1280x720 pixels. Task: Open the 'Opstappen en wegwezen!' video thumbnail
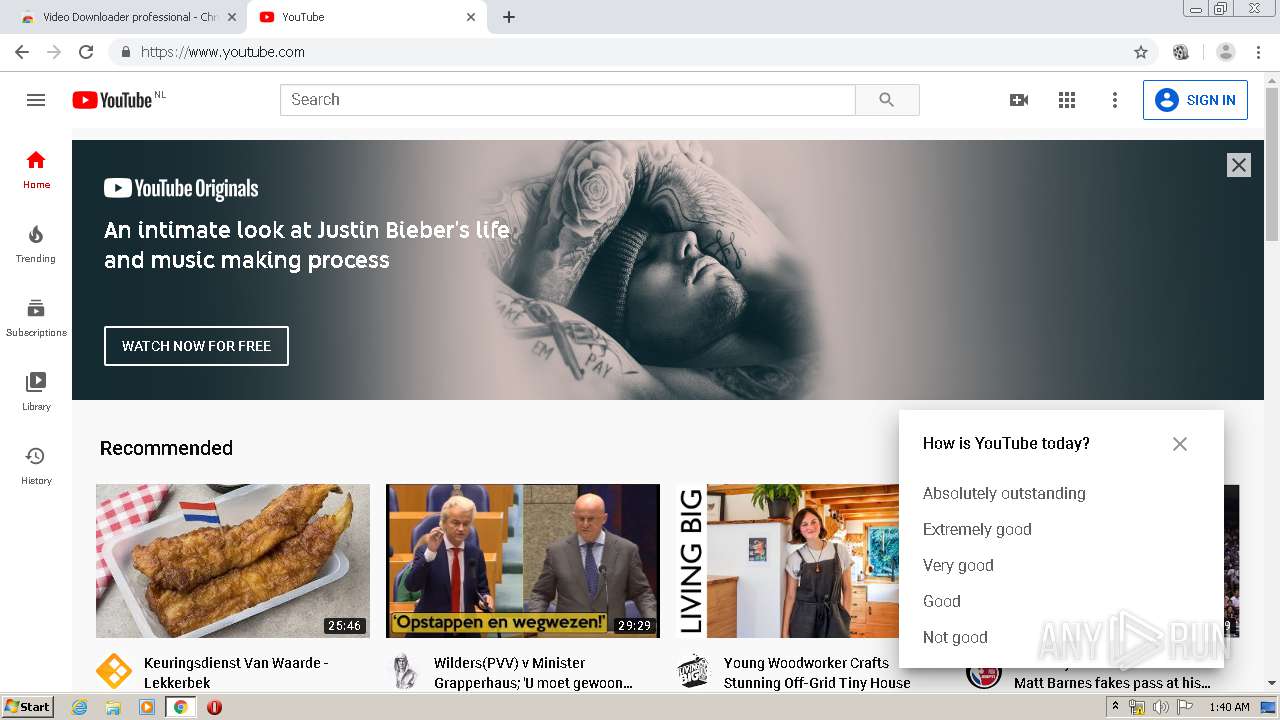(x=523, y=561)
